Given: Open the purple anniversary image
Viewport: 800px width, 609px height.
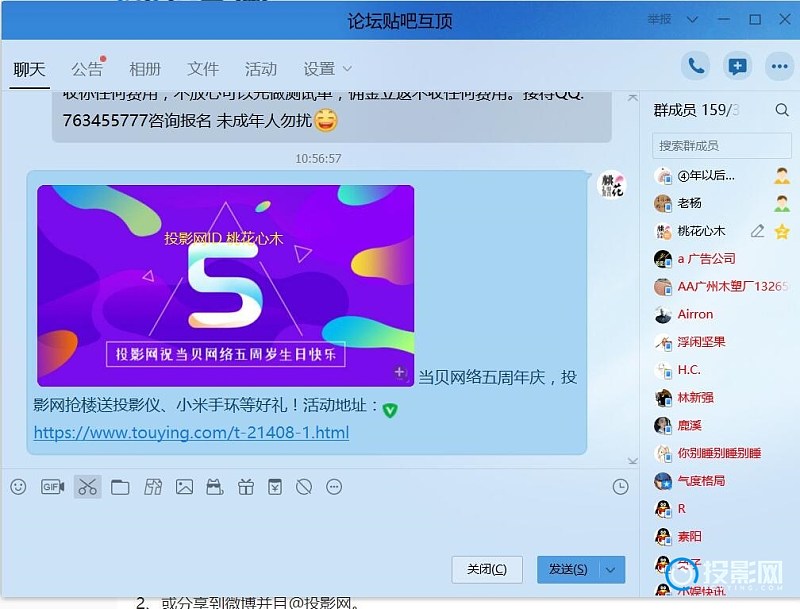Looking at the screenshot, I should [x=226, y=286].
